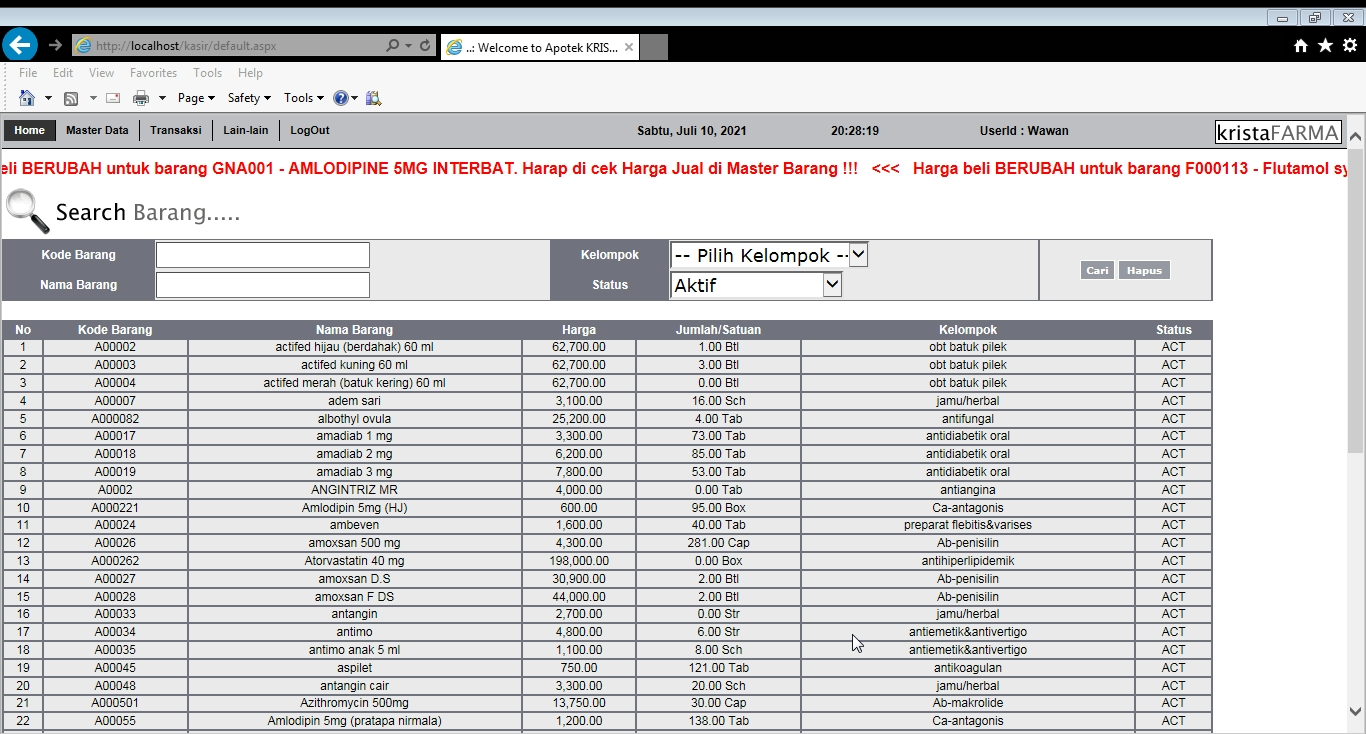Click LogOut in the navigation bar
Screen dimensions: 1366x734
(x=310, y=131)
